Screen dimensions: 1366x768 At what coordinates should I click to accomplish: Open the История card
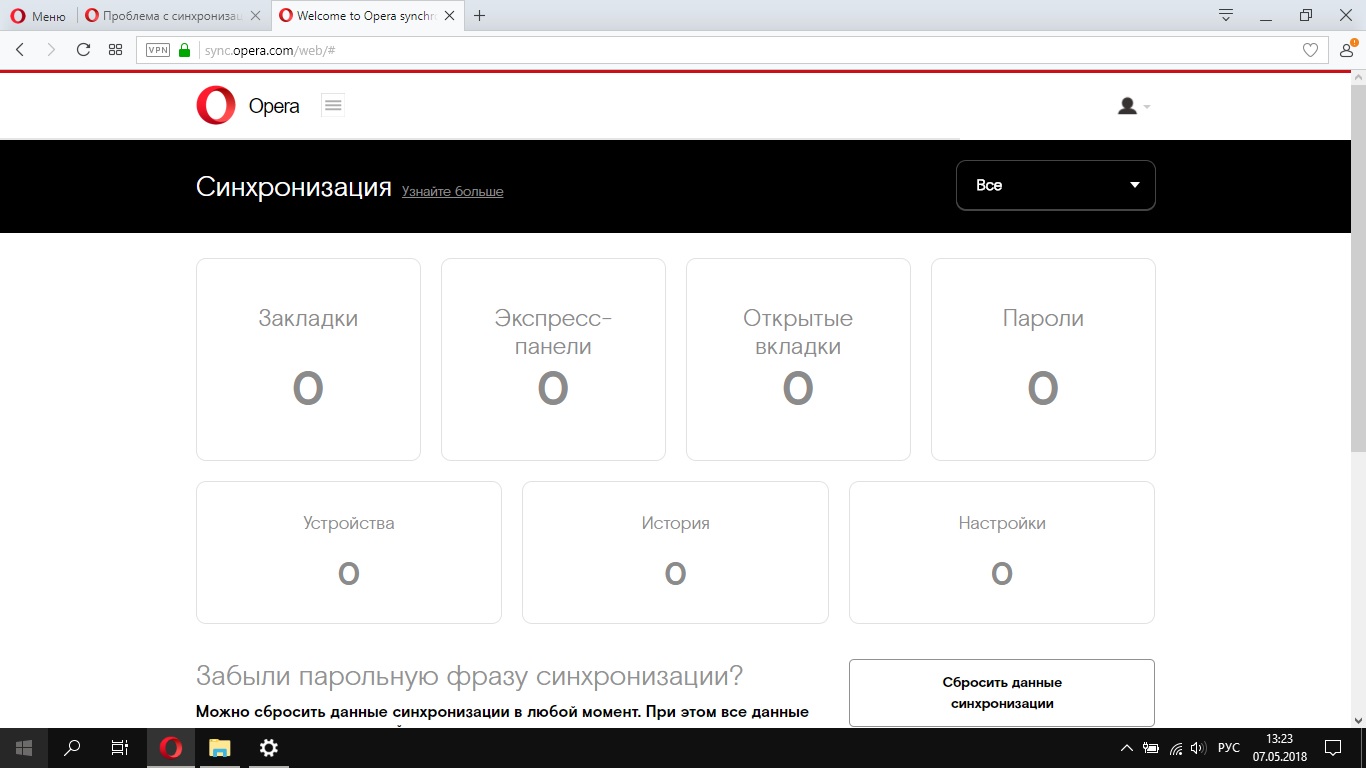pyautogui.click(x=675, y=552)
